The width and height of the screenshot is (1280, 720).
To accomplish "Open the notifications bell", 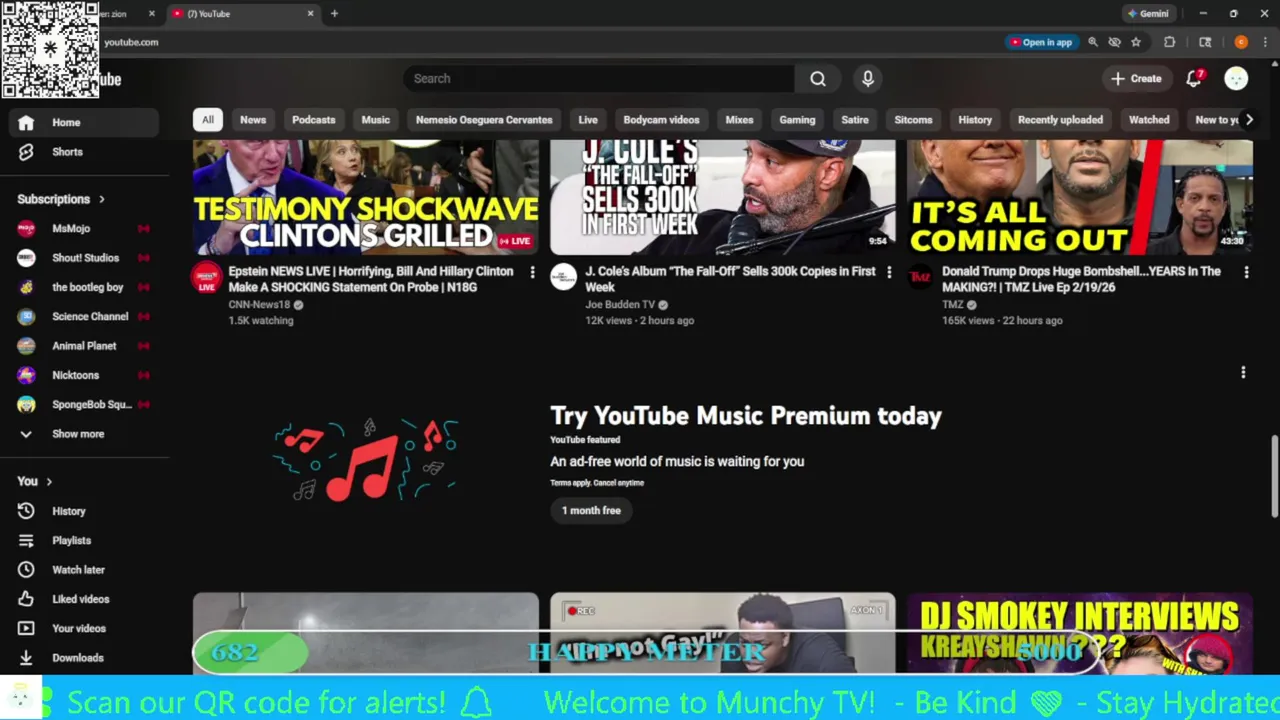I will click(x=1194, y=78).
